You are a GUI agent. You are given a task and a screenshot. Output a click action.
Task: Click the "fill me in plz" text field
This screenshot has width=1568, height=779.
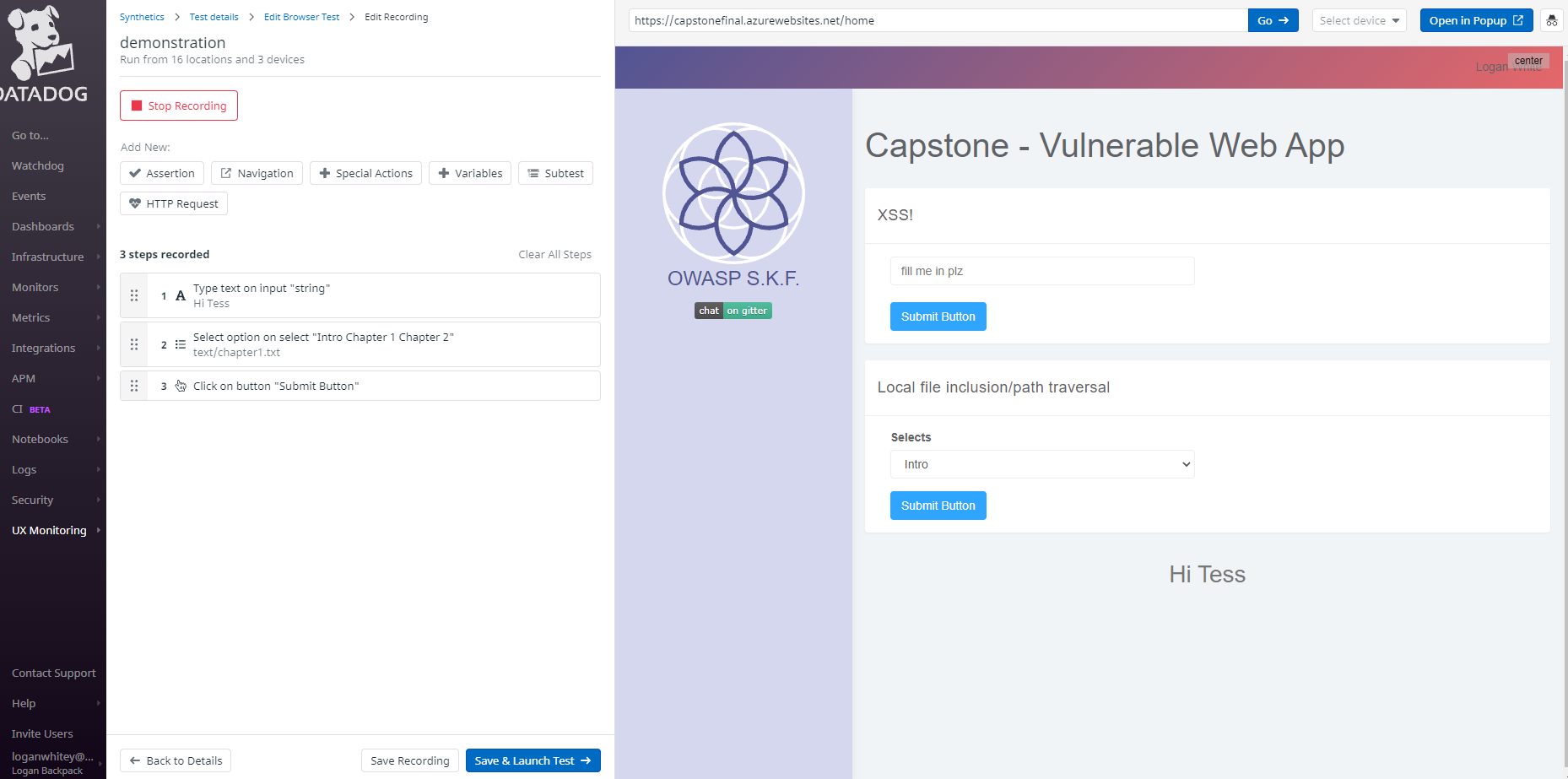[x=1042, y=271]
